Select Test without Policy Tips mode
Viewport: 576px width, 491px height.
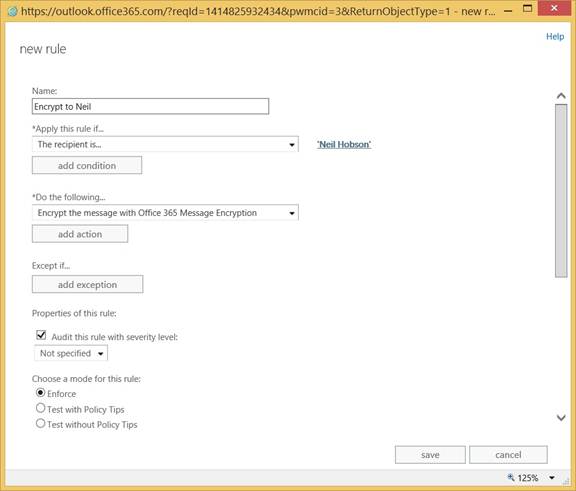coord(40,423)
